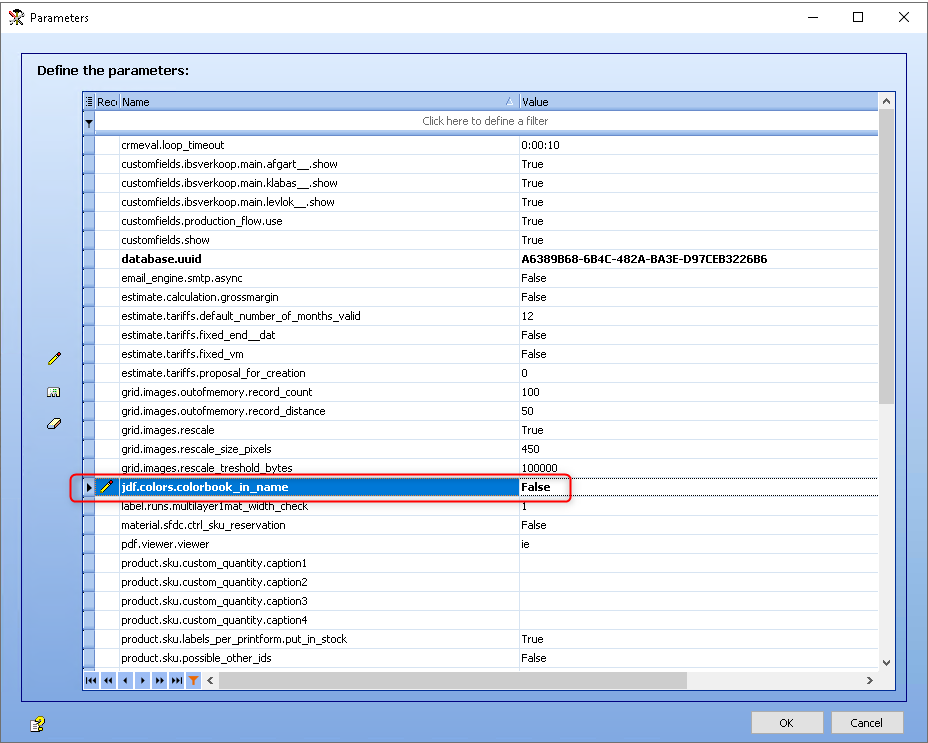Select material.sfdc.ctrl_sku_reservation row
Viewport: 928px width, 743px height.
click(x=480, y=525)
